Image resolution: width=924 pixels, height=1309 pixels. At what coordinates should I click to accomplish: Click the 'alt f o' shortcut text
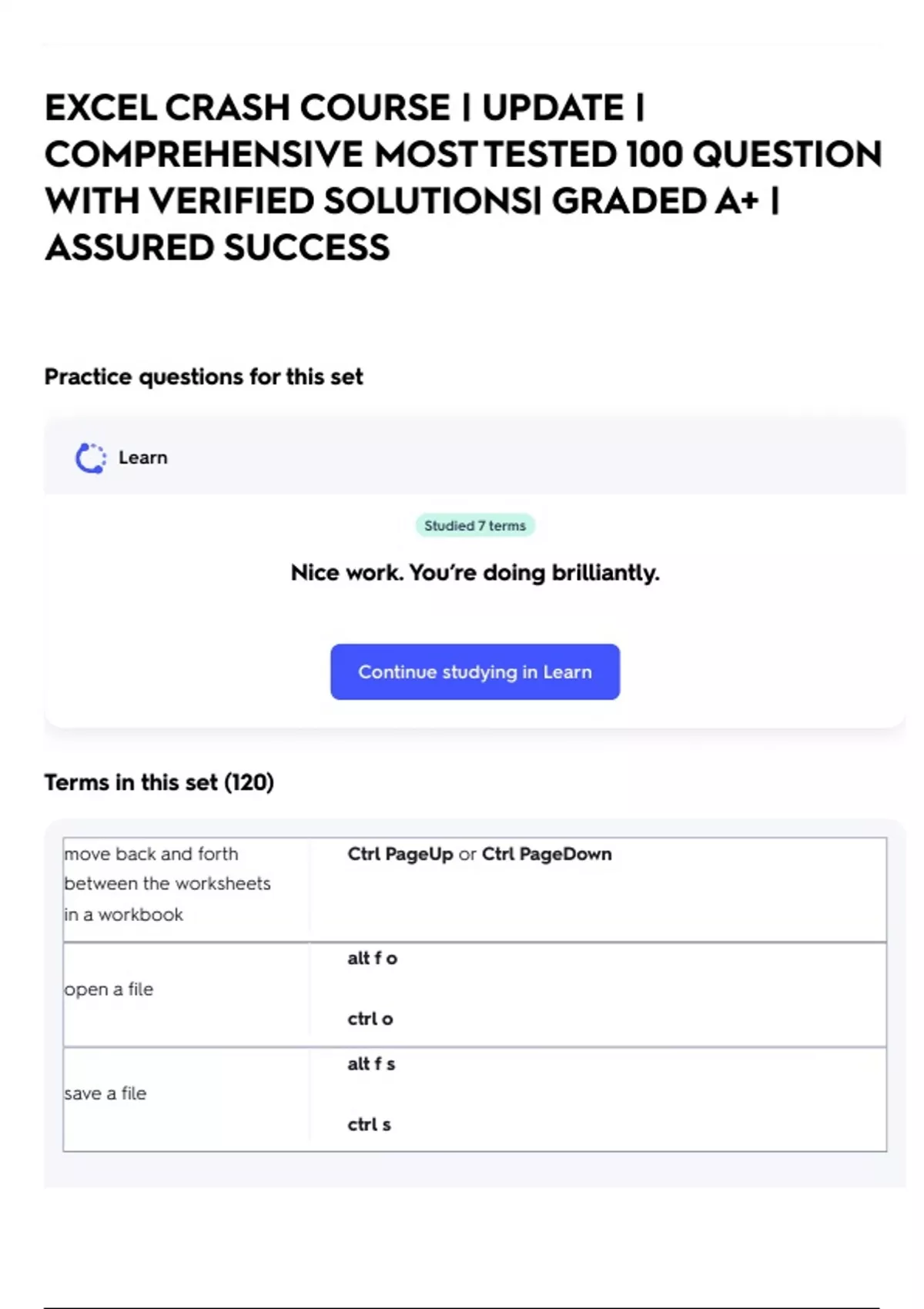pos(372,959)
